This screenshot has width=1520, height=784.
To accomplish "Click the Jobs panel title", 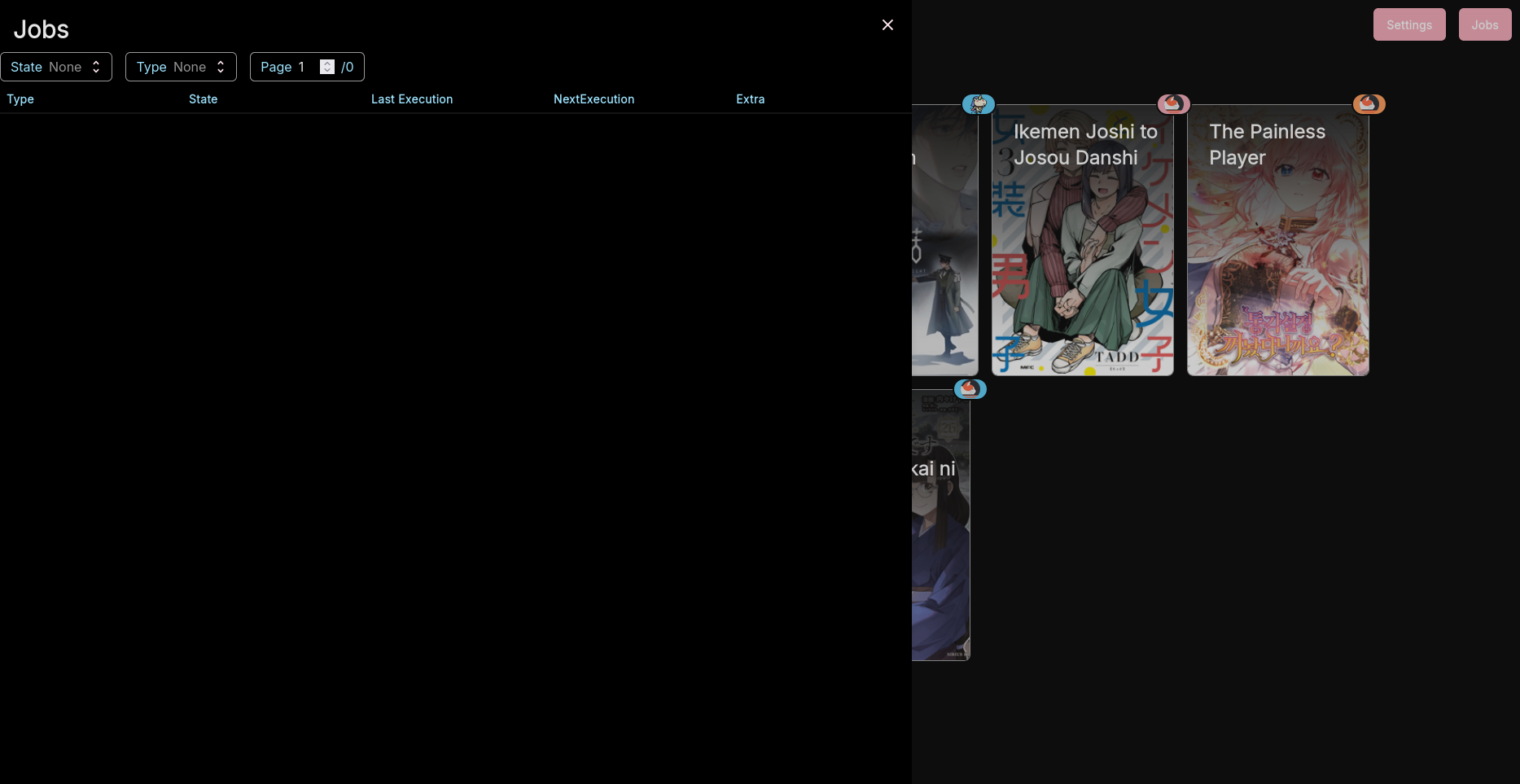I will point(42,29).
